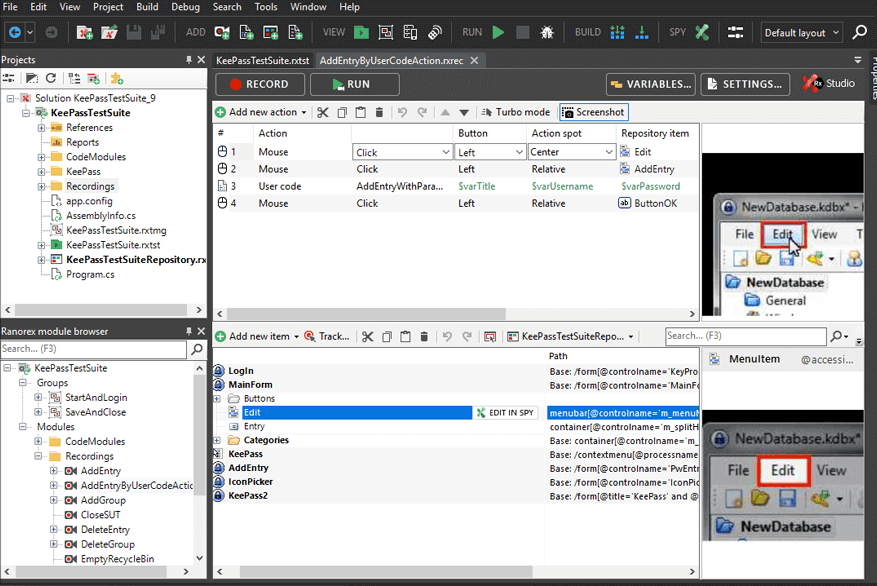This screenshot has width=877, height=586.
Task: Toggle the pin on Ranorex module browser panel
Action: click(x=189, y=332)
